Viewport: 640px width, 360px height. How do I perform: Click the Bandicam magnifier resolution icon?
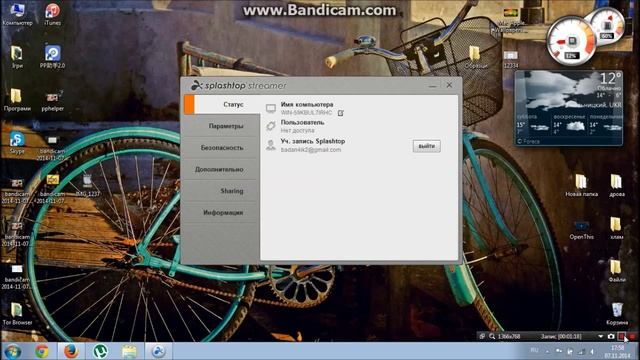(x=492, y=336)
